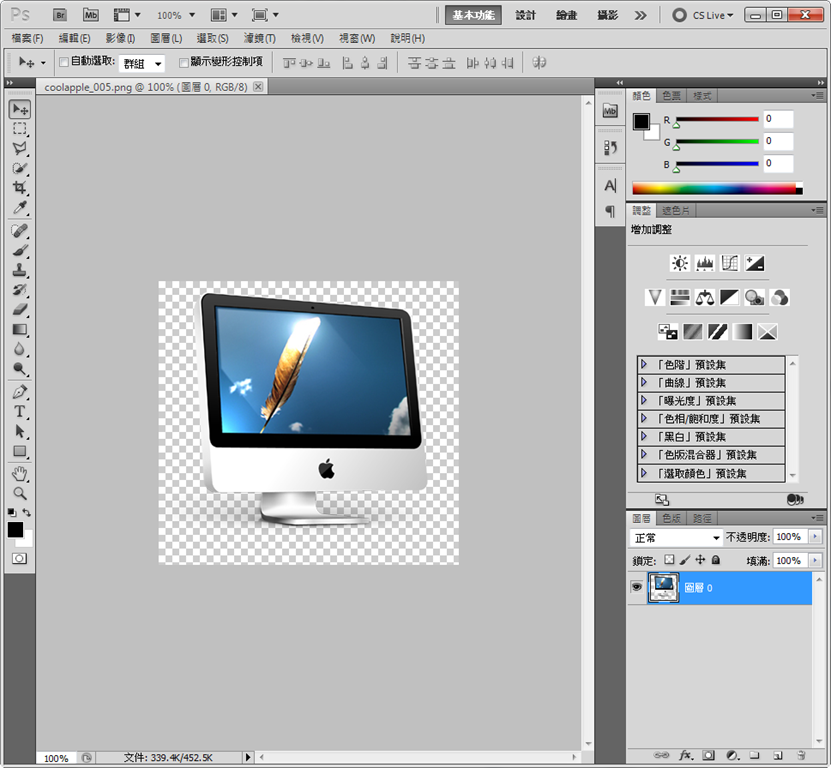Switch to the Design workspace
831x768 pixels.
525,15
